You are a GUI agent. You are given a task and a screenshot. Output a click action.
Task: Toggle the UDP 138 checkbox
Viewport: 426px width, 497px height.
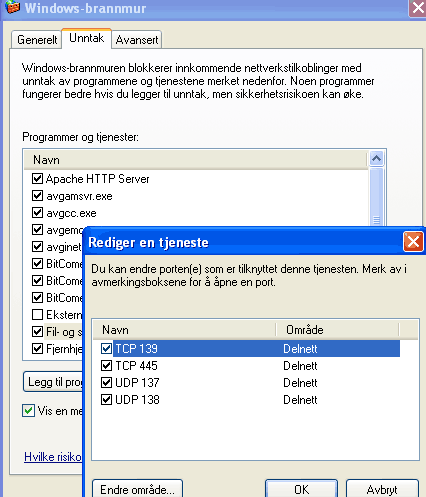point(106,399)
